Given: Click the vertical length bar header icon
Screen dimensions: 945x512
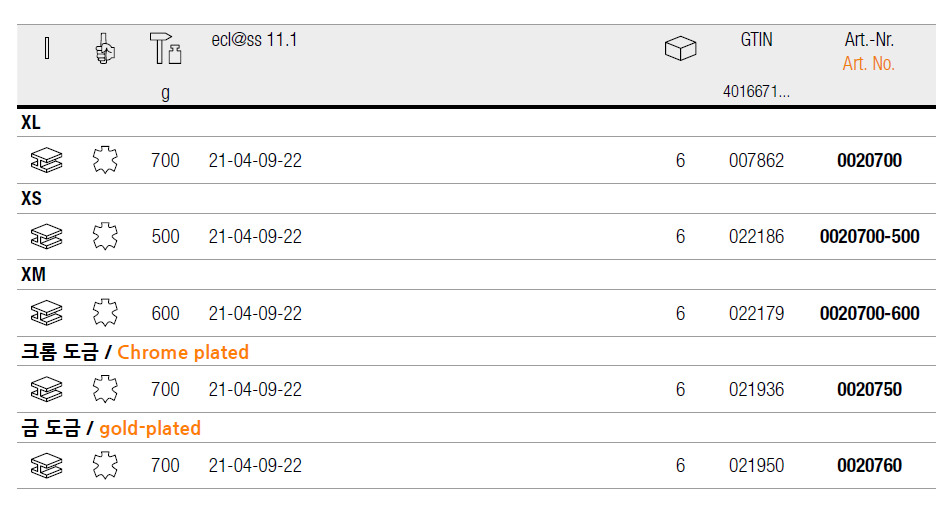Looking at the screenshot, I should pyautogui.click(x=47, y=48).
